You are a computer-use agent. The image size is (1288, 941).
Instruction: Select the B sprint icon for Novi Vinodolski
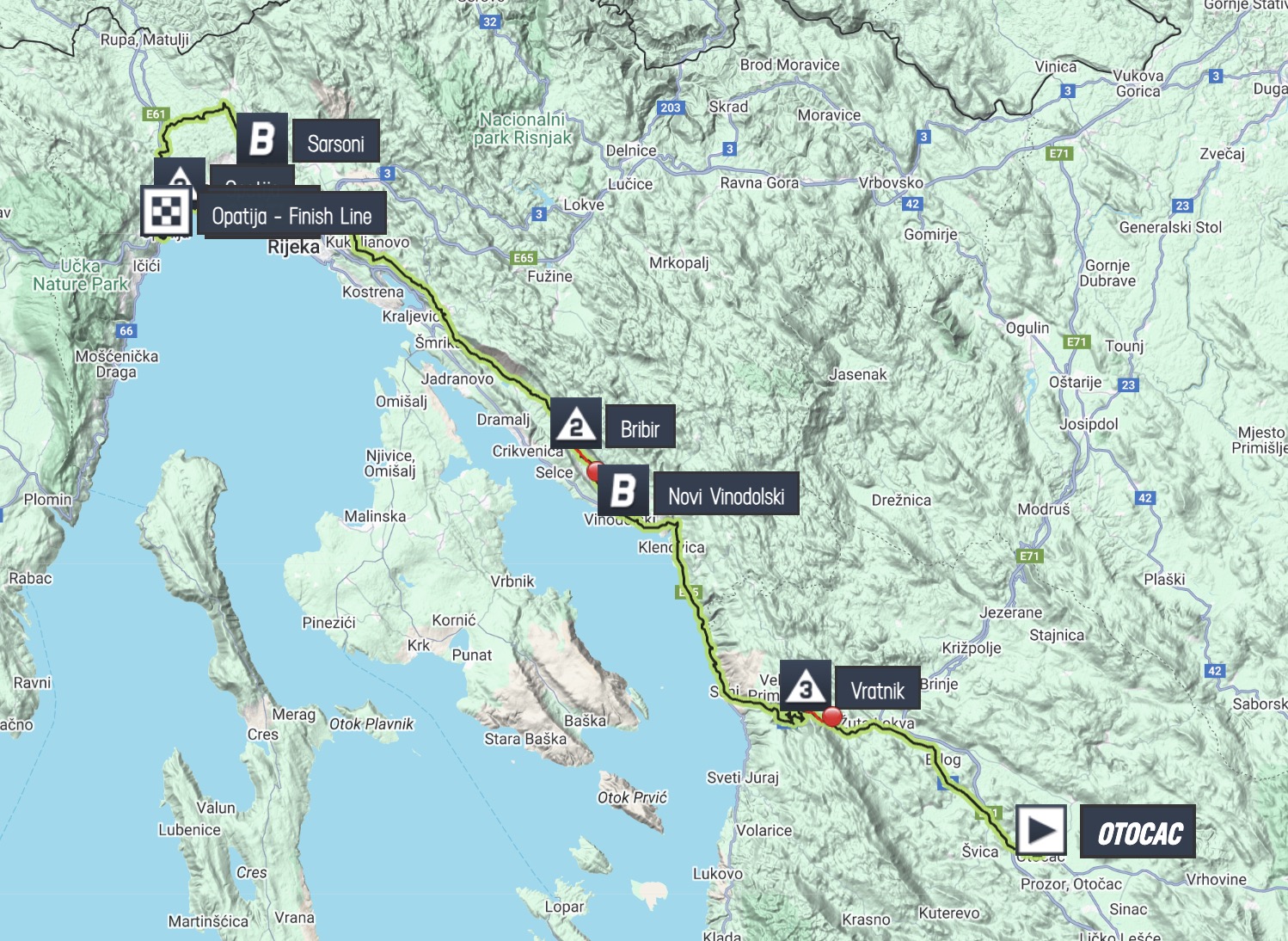click(623, 491)
